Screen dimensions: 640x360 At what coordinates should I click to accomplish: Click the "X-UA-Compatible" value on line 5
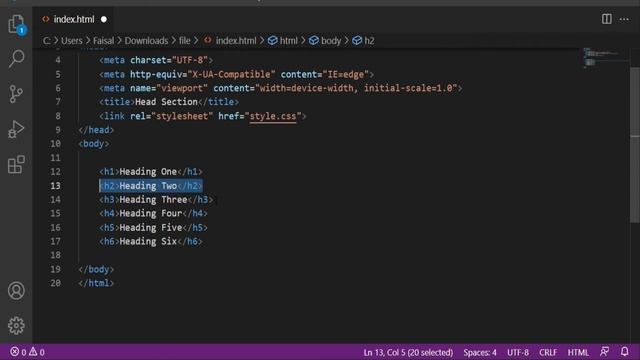tap(231, 74)
